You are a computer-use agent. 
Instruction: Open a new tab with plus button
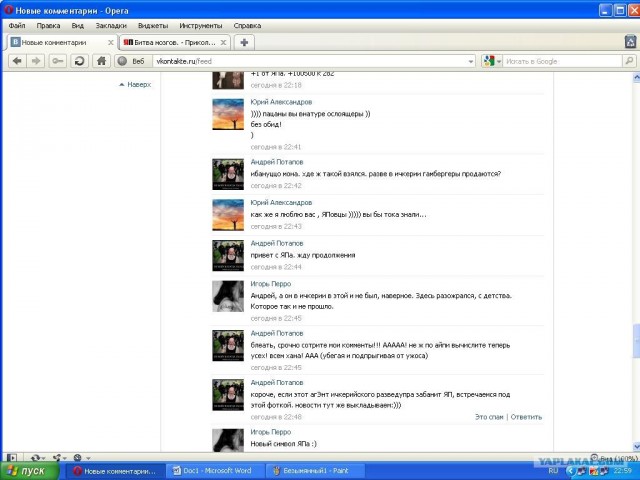tap(244, 42)
